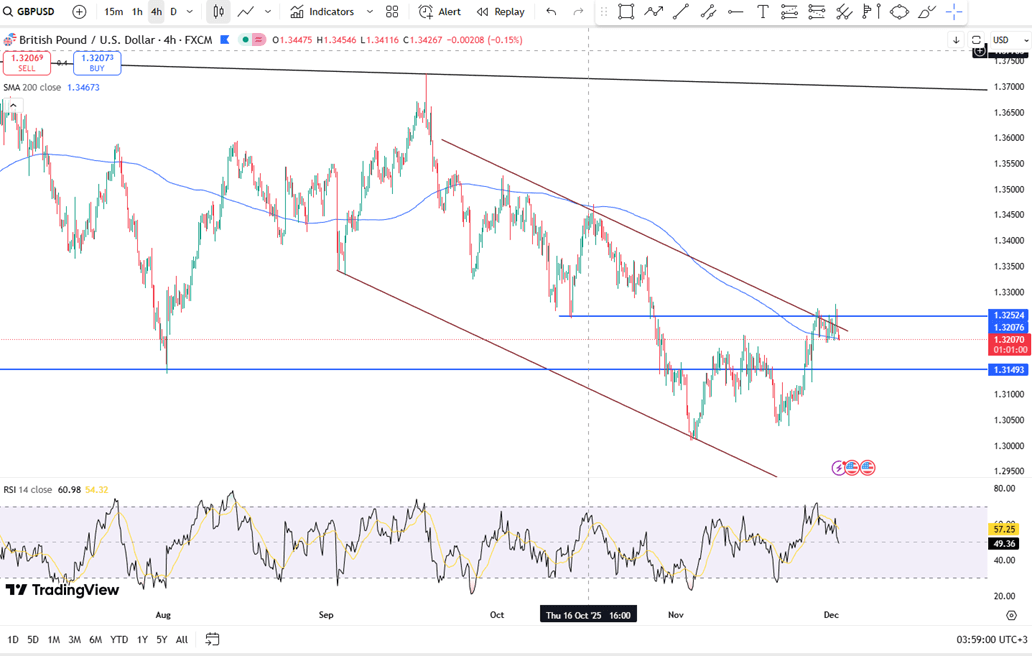
Task: Click the red SELL price button
Action: click(27, 63)
